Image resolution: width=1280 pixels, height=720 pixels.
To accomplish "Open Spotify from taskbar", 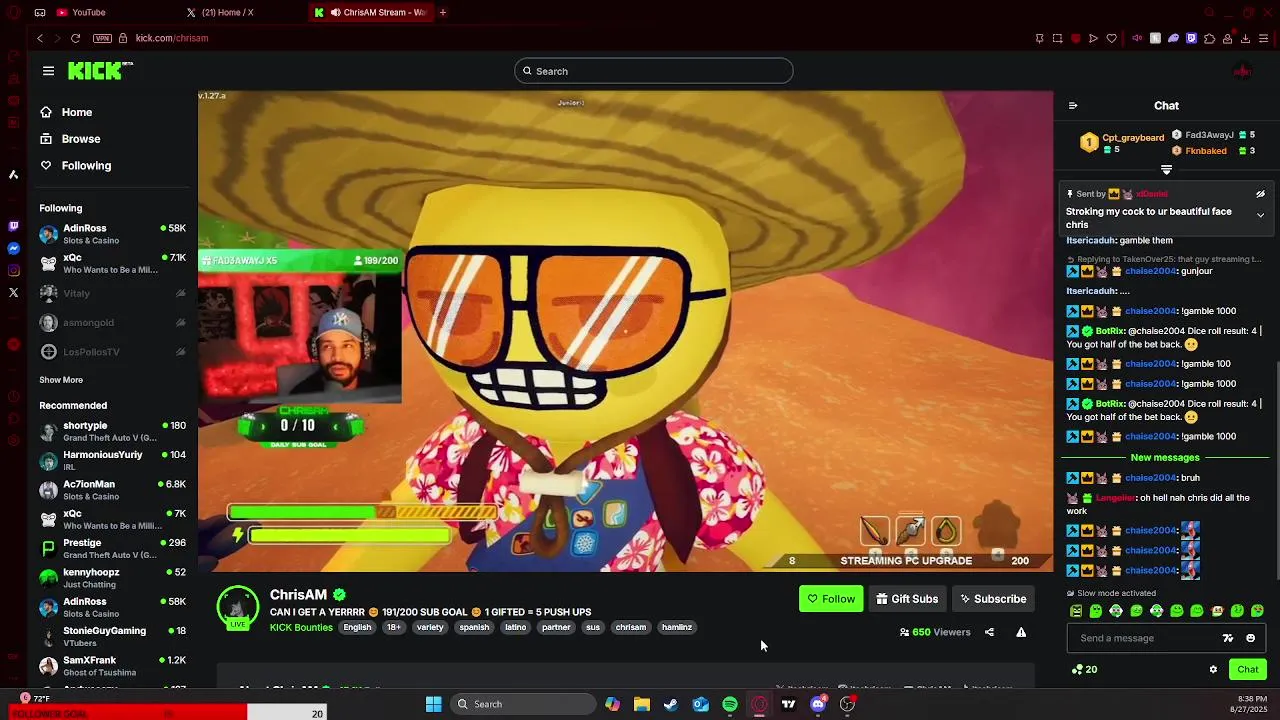I will [x=730, y=704].
